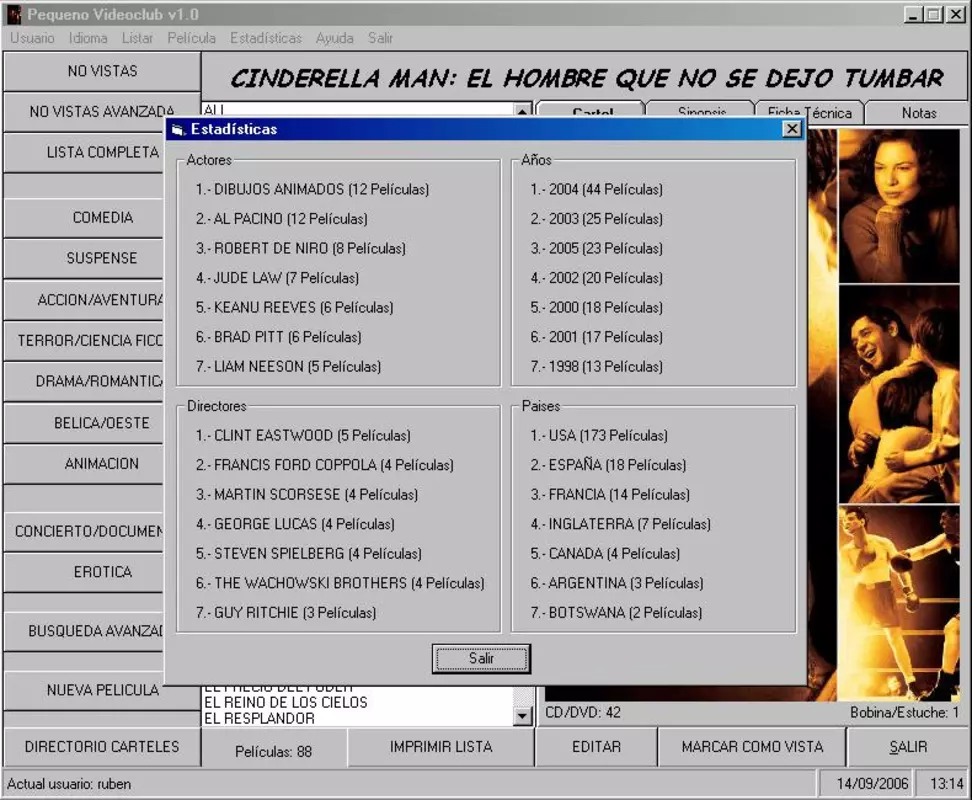
Task: Click actor entry DIBUJOS ANIMADOS (12 Películas)
Action: tap(312, 189)
